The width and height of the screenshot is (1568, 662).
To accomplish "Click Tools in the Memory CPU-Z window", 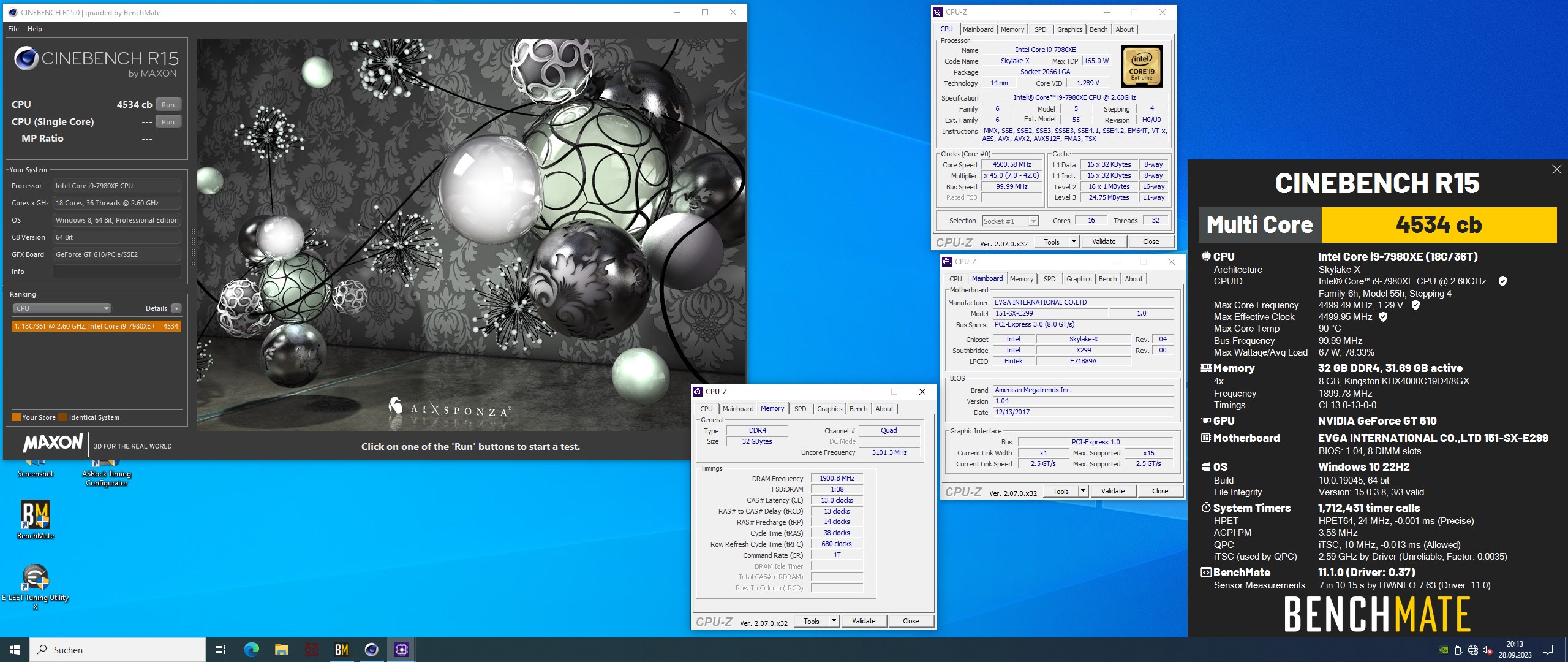I will coord(812,622).
